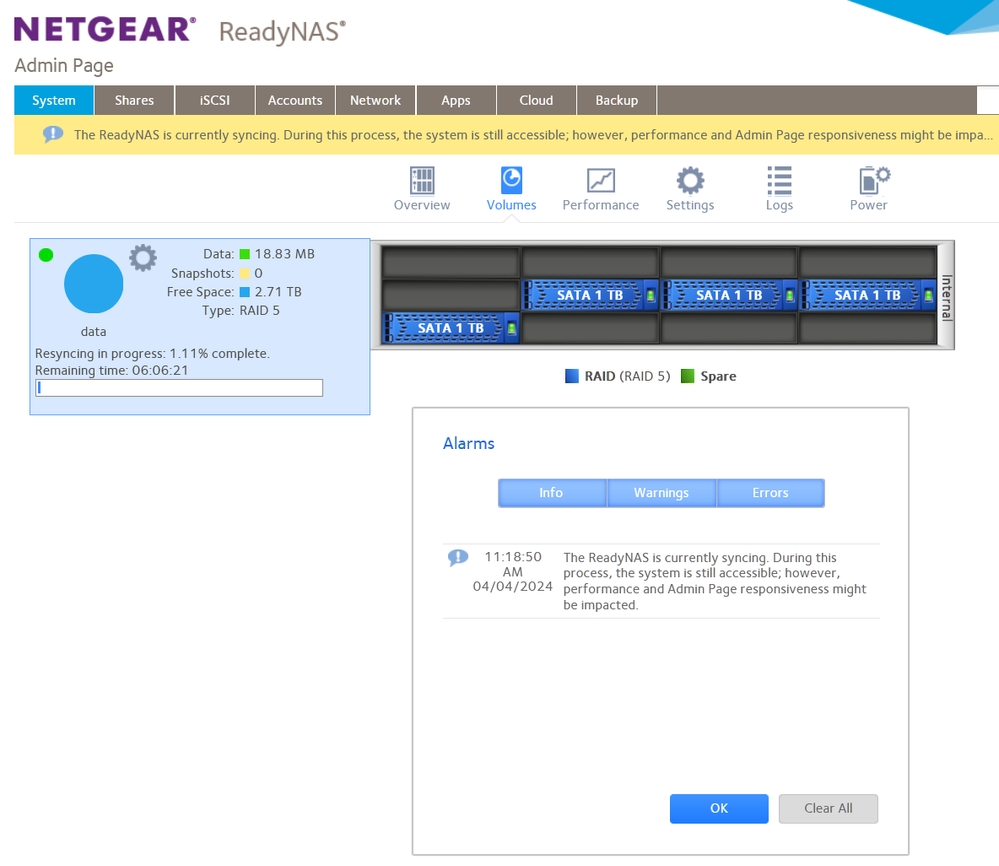Click the 'Resyncing in progress: 1.11% complete' text
Viewport: 999px width, 866px height.
[152, 354]
